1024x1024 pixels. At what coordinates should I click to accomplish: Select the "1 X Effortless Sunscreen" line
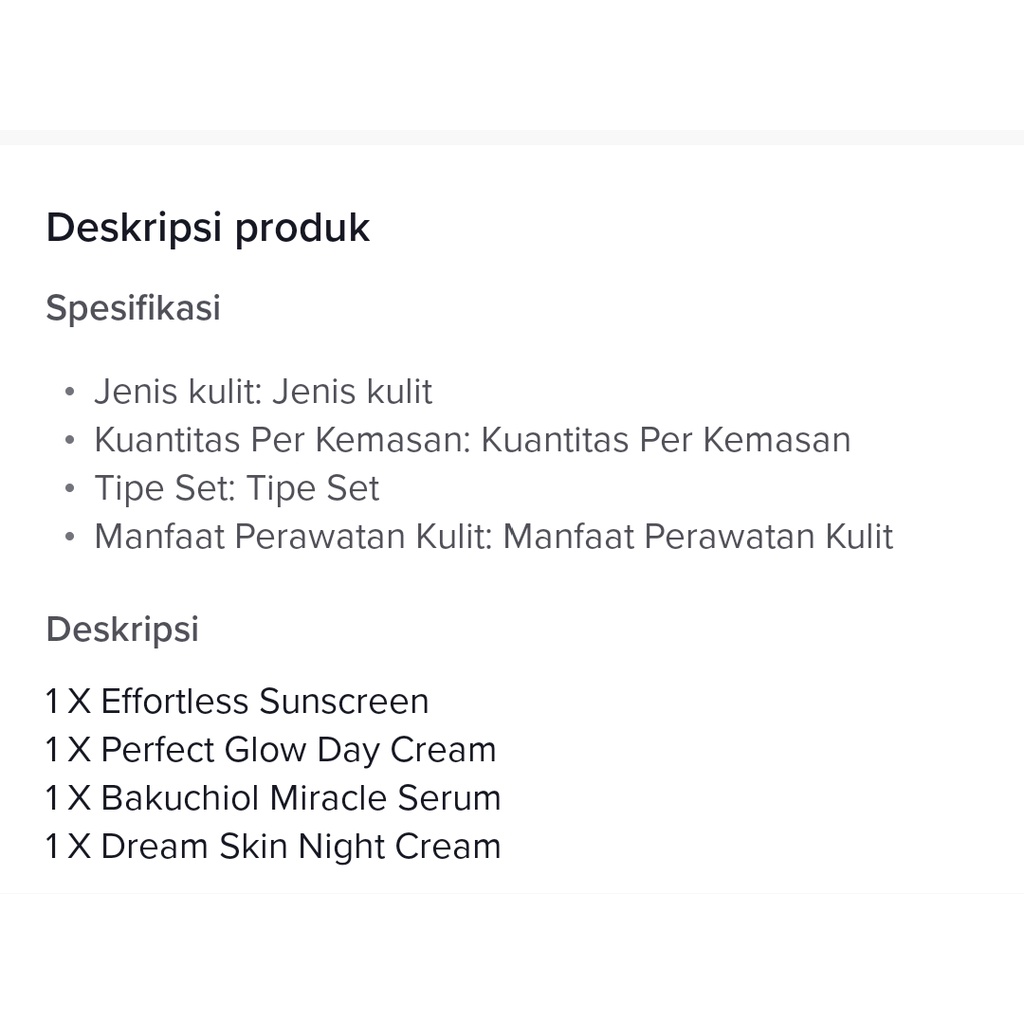coord(237,701)
